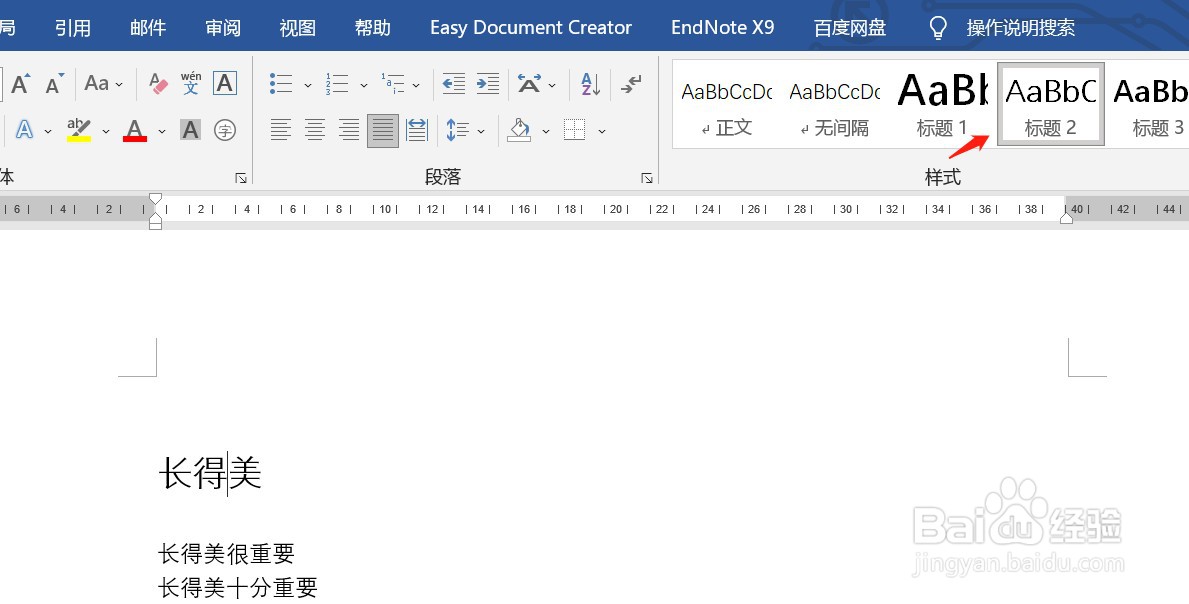This screenshot has height=604, width=1189.
Task: Select the clear all formatting icon
Action: coord(157,84)
